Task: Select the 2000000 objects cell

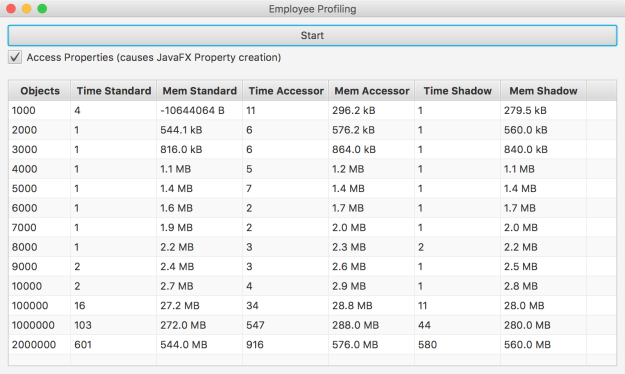Action: coord(39,345)
